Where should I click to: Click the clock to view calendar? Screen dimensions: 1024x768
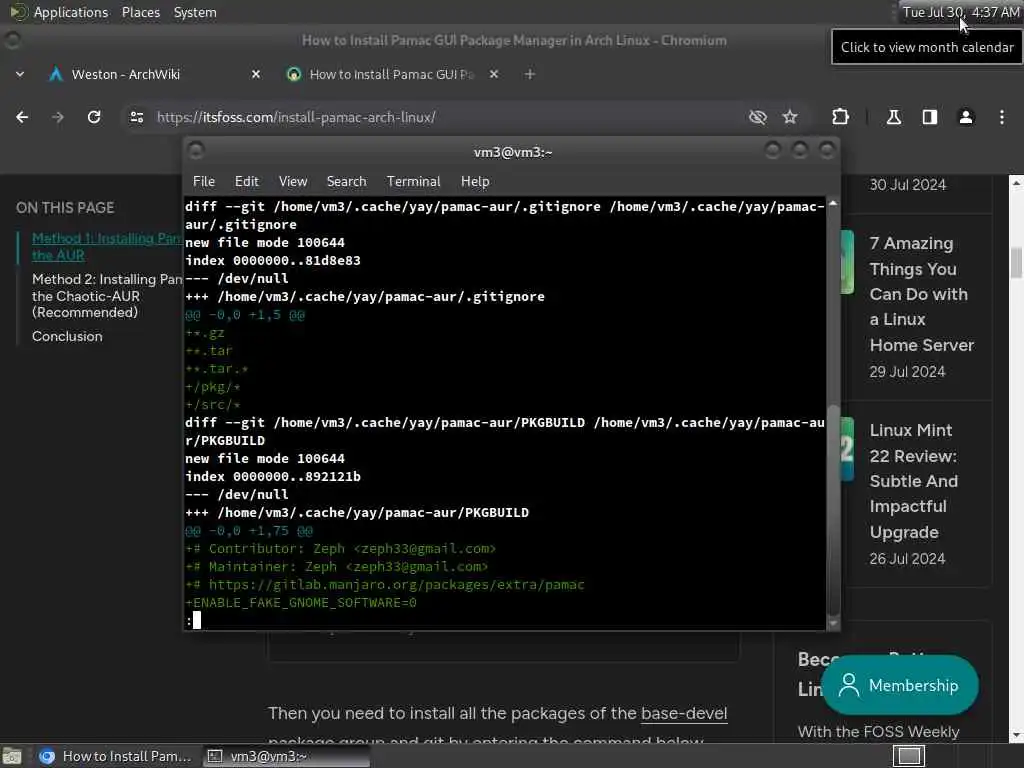pos(961,12)
